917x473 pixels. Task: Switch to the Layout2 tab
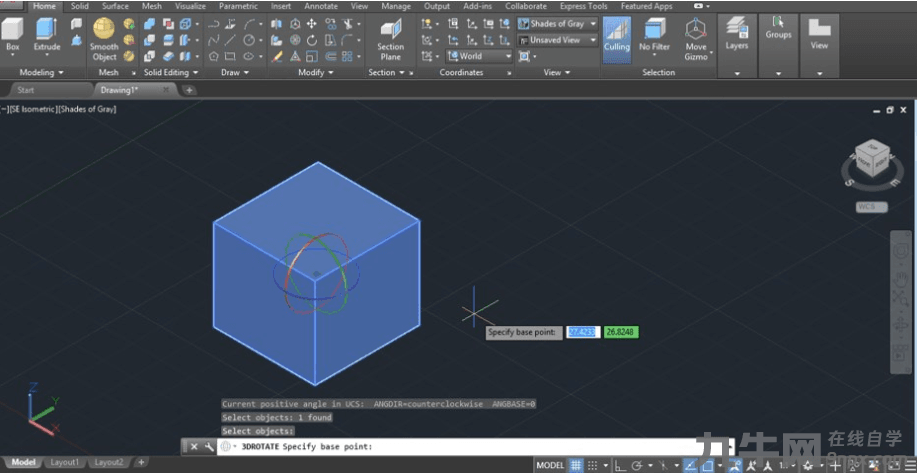109,462
